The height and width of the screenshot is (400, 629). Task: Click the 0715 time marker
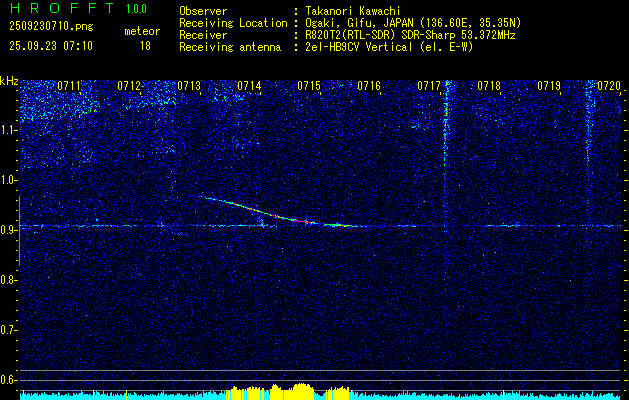[309, 86]
